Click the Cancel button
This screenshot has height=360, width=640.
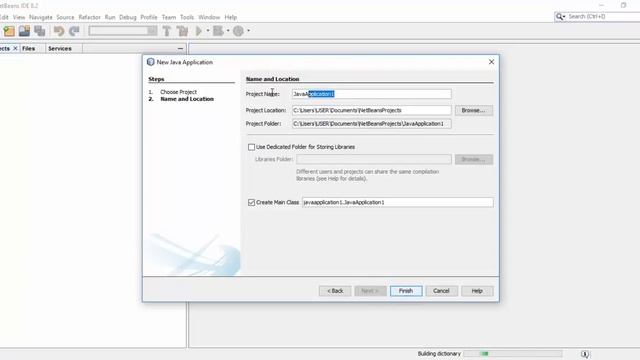tap(441, 291)
